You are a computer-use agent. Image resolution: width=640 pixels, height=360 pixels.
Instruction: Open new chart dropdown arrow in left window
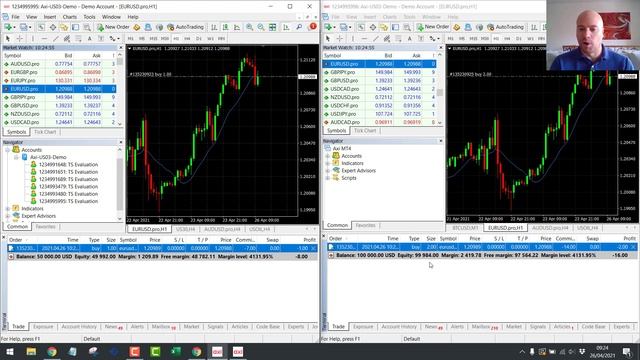click(14, 27)
